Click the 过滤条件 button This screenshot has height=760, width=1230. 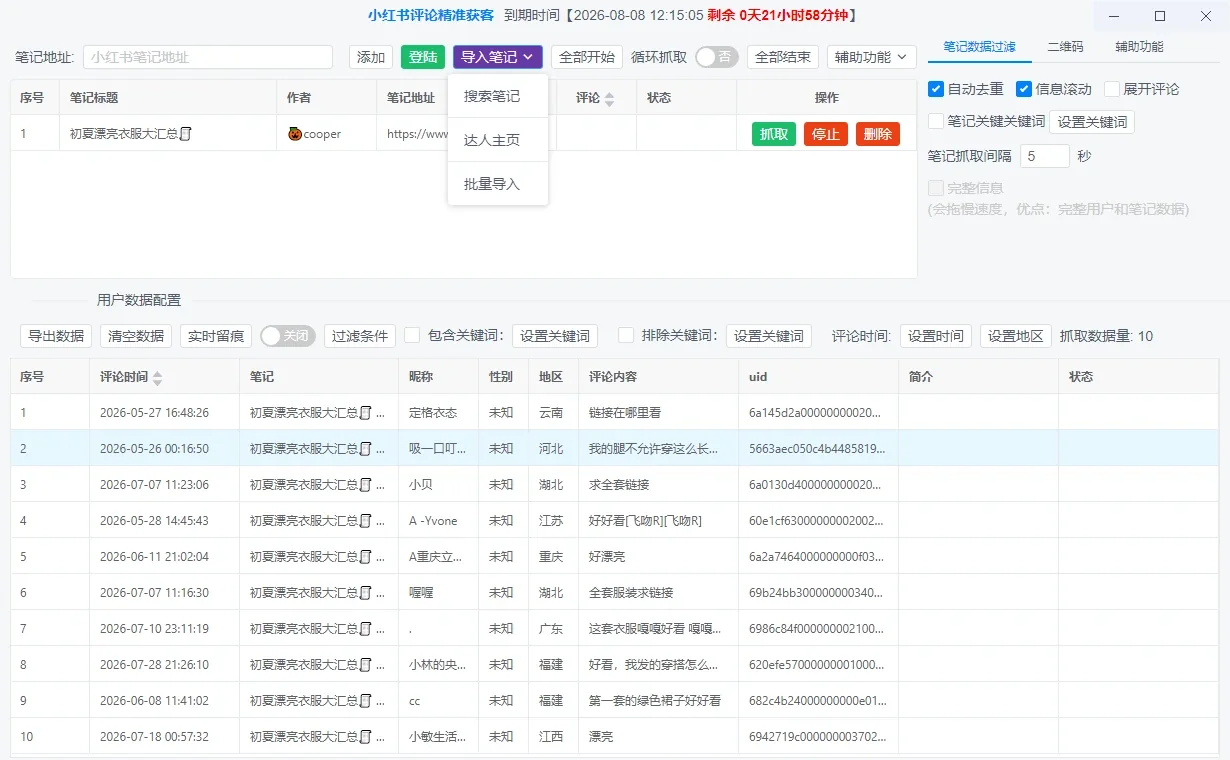click(360, 336)
